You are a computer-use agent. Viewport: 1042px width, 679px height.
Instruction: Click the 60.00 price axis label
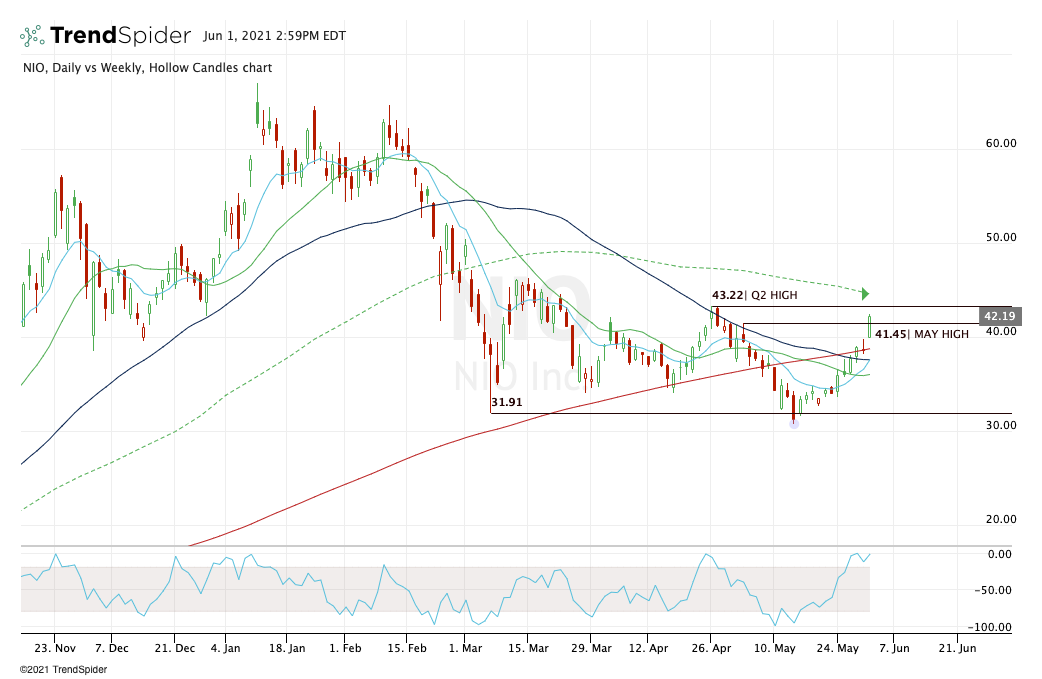pyautogui.click(x=1001, y=143)
